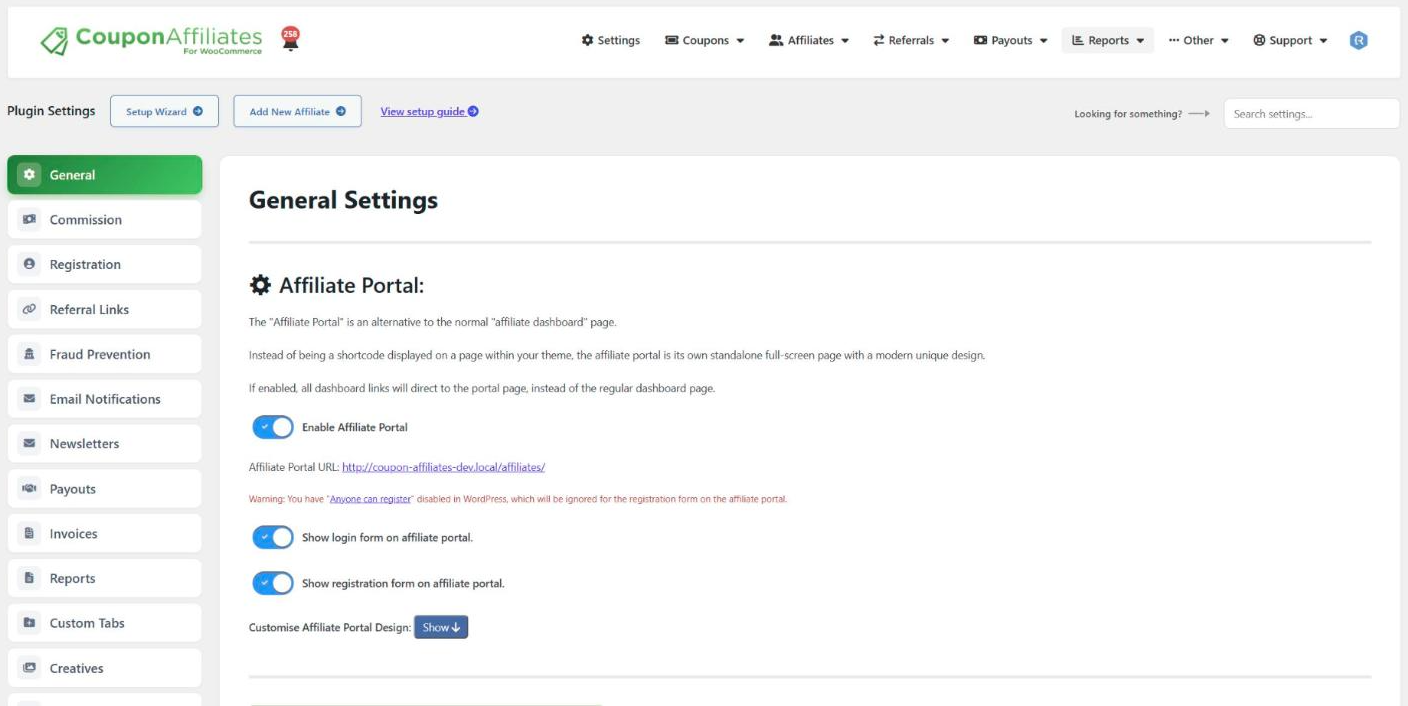The height and width of the screenshot is (706, 1408).
Task: Switch to the Newsletters tab
Action: pos(105,443)
